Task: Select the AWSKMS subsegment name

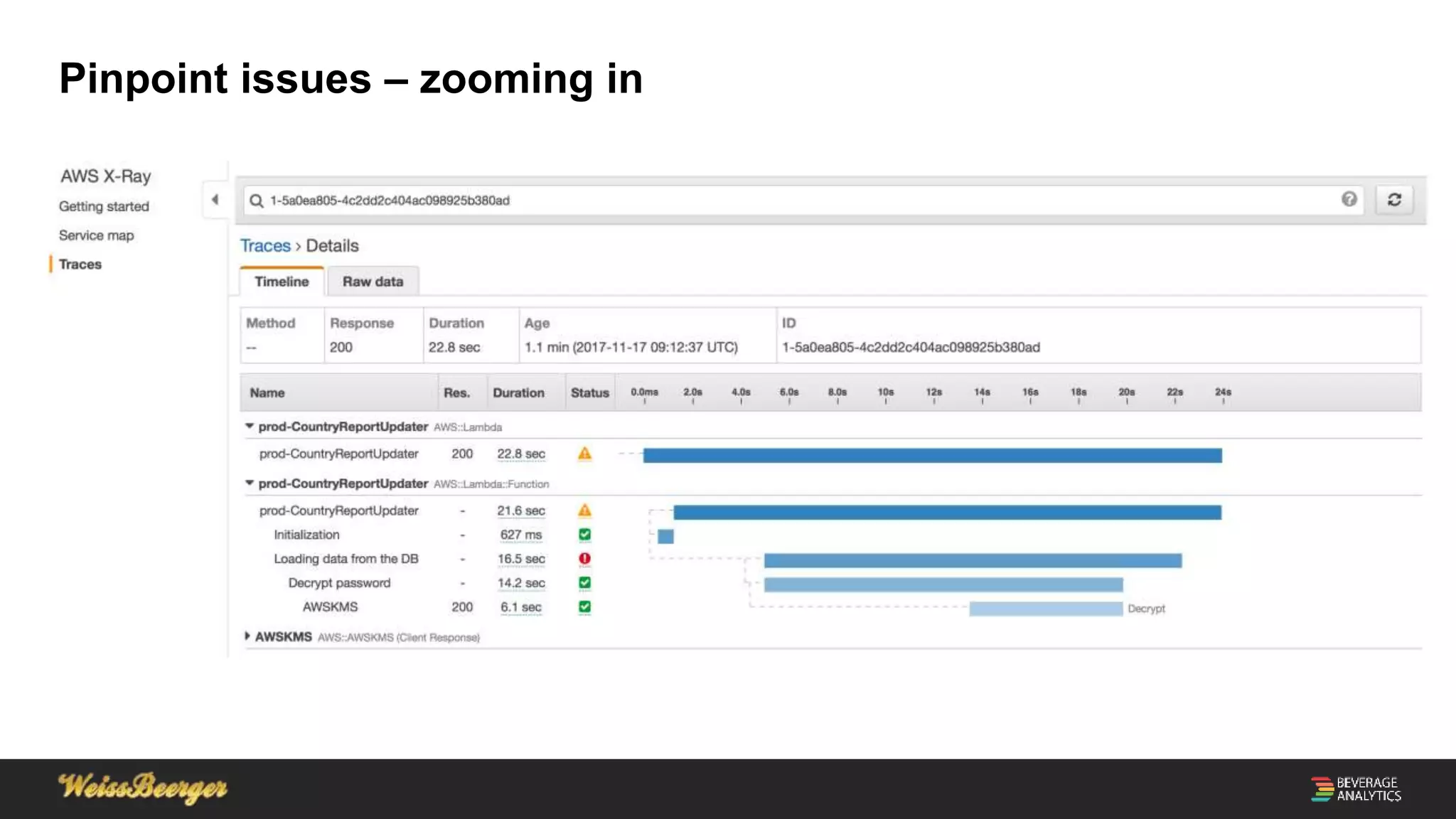Action: click(330, 607)
